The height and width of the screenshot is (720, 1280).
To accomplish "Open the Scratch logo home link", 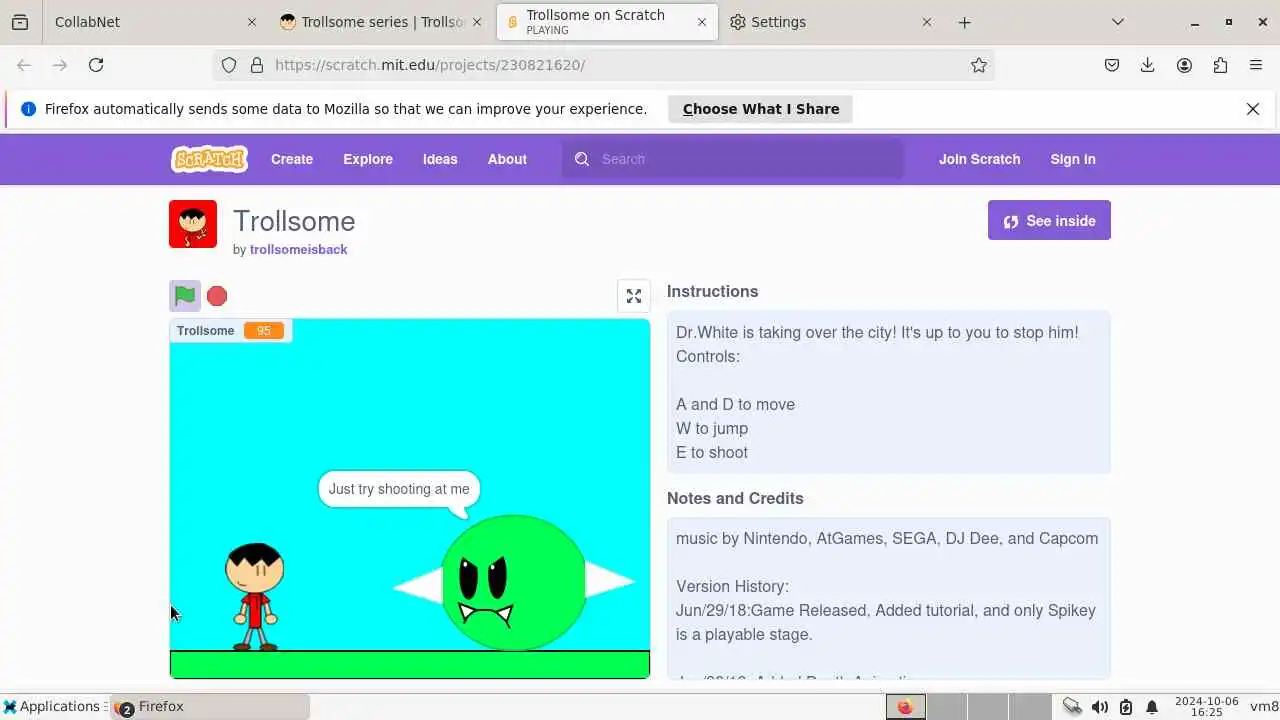I will (x=209, y=159).
